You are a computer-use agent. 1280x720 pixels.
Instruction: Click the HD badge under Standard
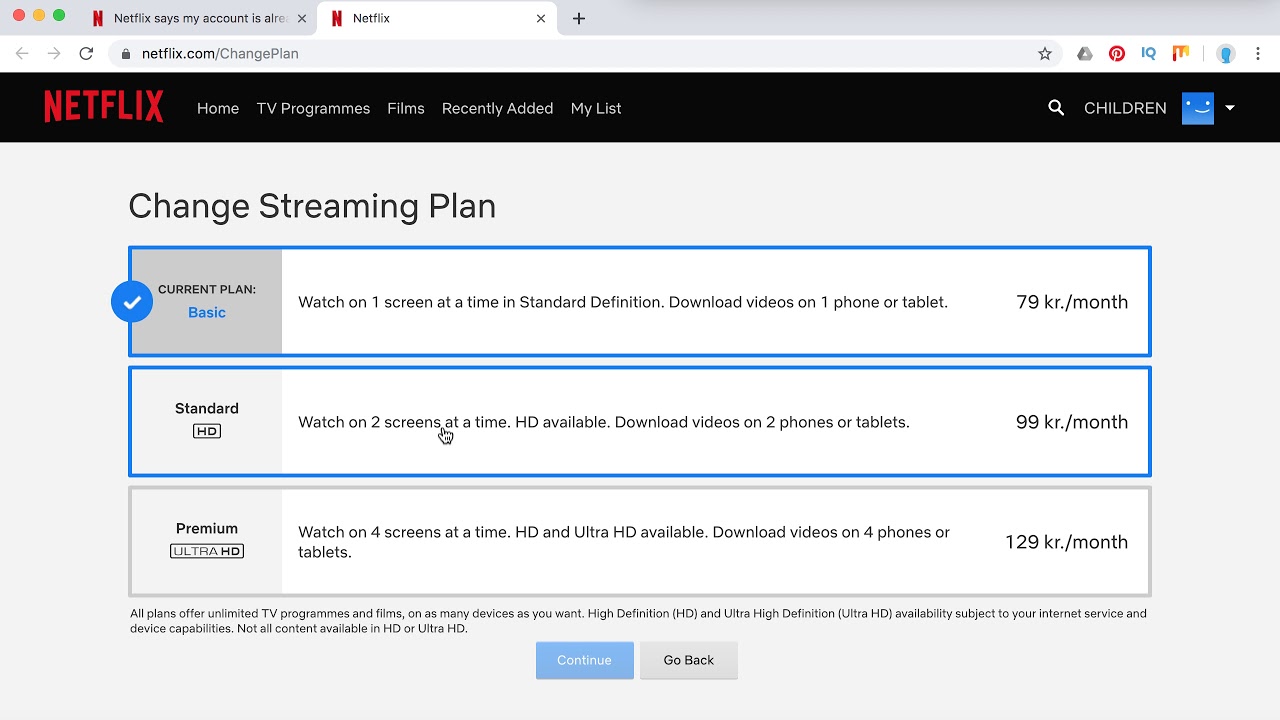[x=207, y=431]
